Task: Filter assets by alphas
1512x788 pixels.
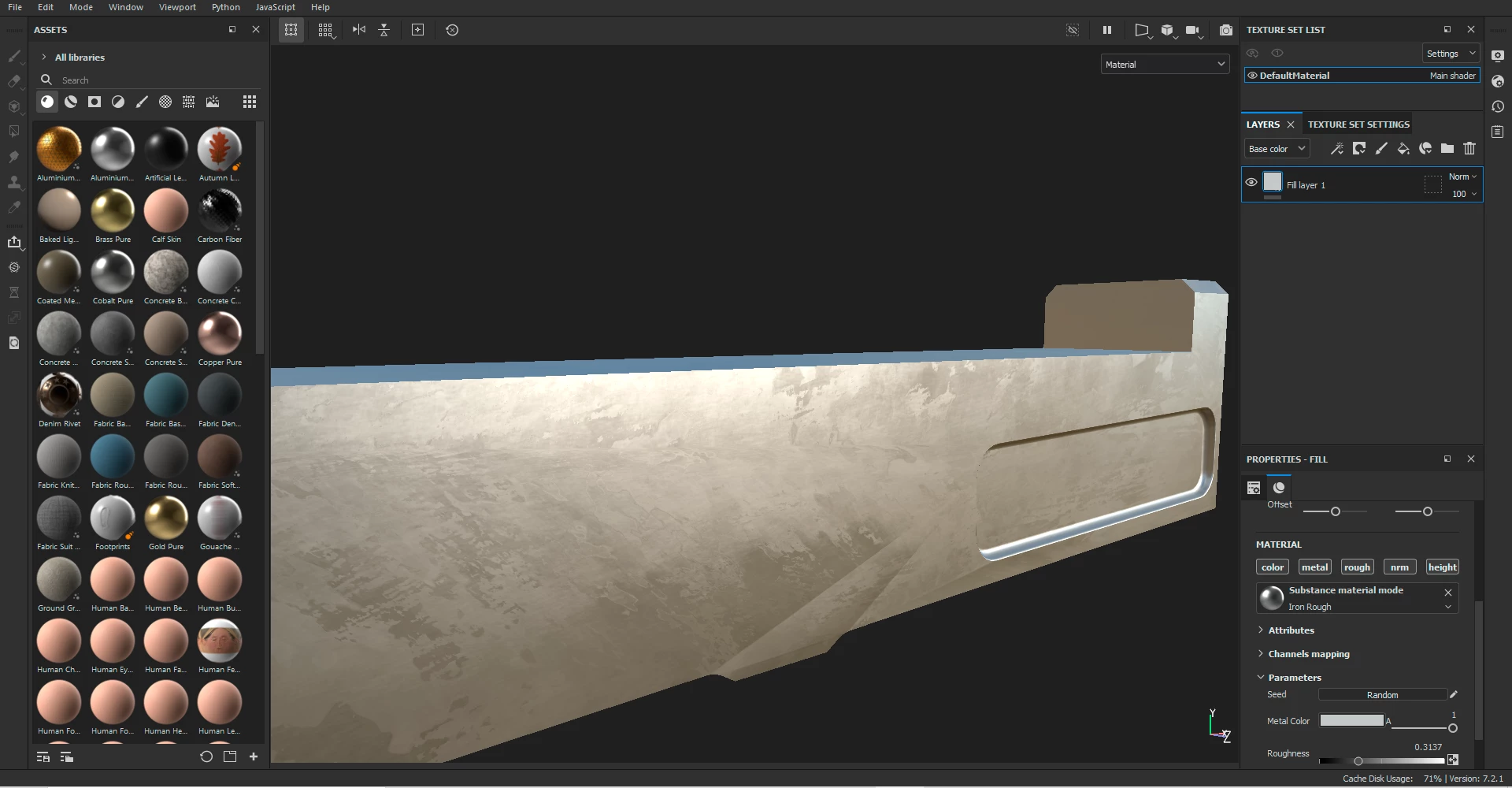Action: (165, 102)
